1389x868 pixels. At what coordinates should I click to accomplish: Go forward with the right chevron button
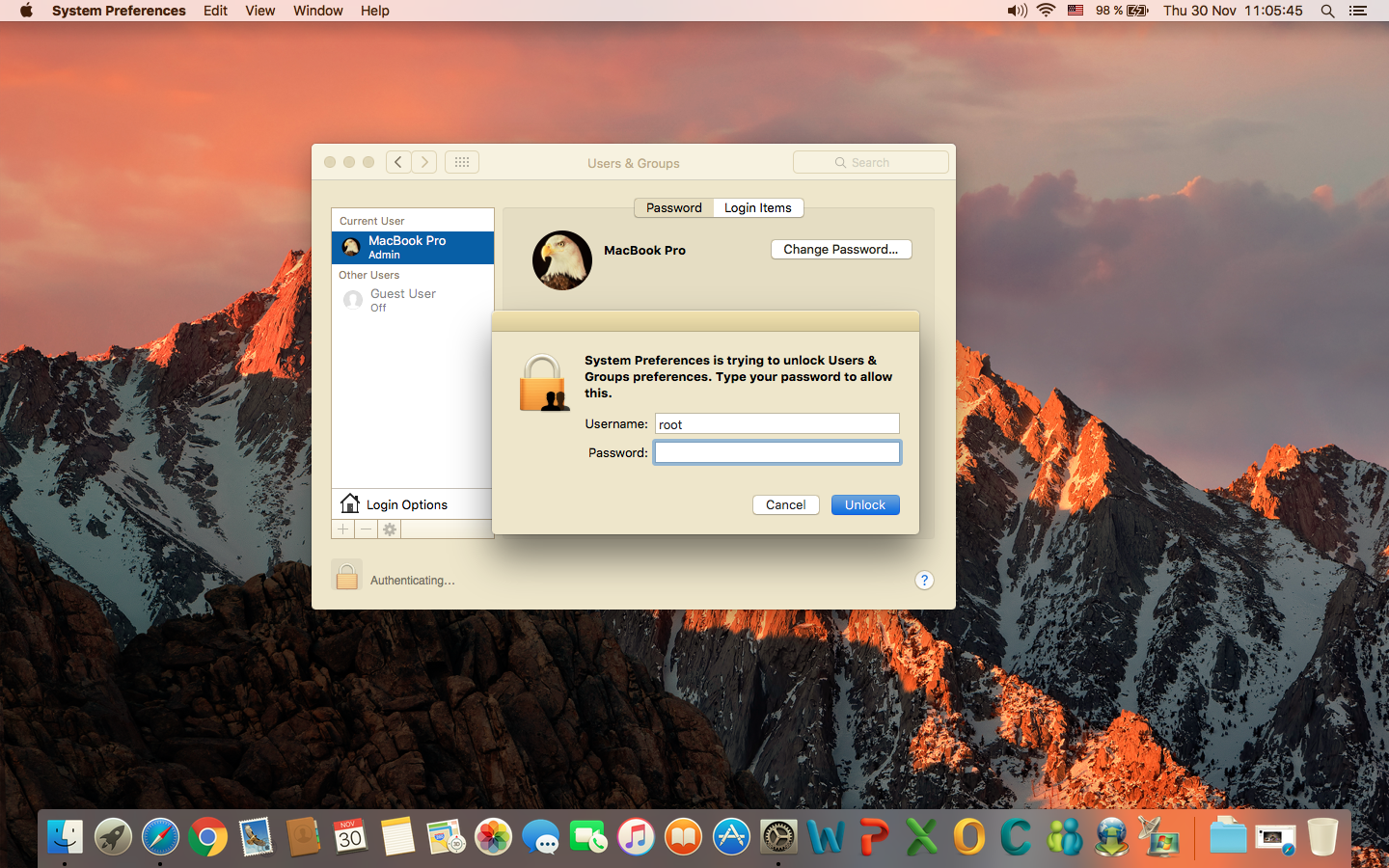424,162
